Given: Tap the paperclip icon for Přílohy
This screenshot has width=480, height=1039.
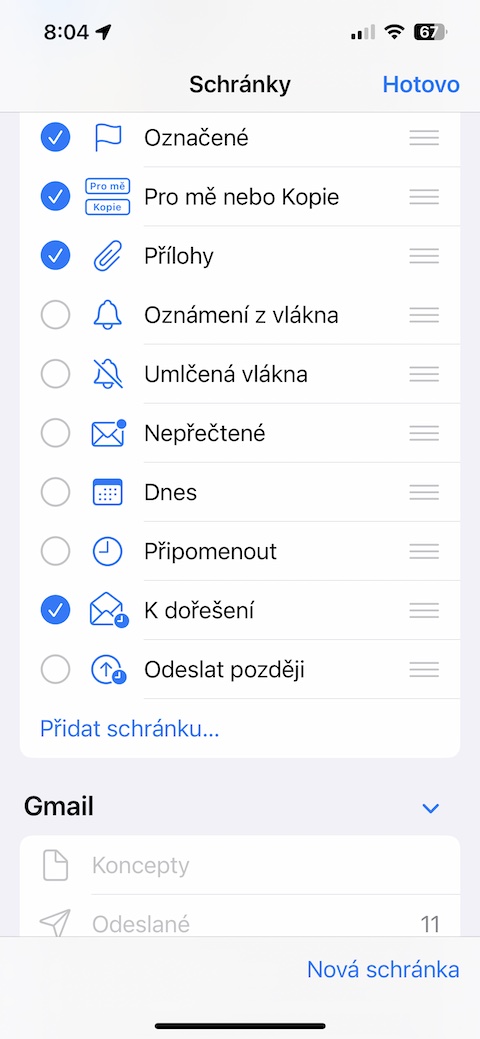Looking at the screenshot, I should pos(107,256).
